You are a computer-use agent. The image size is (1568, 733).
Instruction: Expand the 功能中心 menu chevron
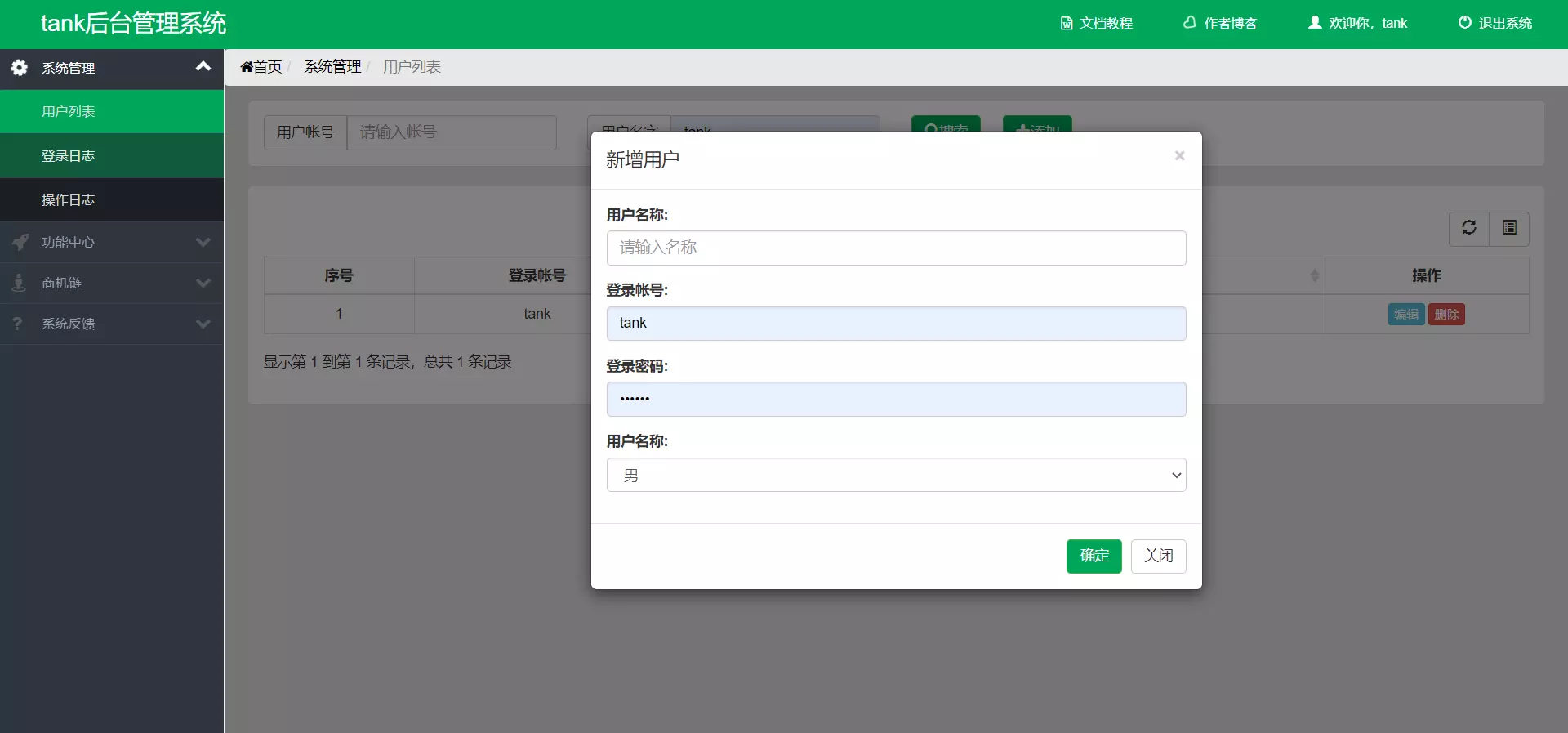[203, 242]
